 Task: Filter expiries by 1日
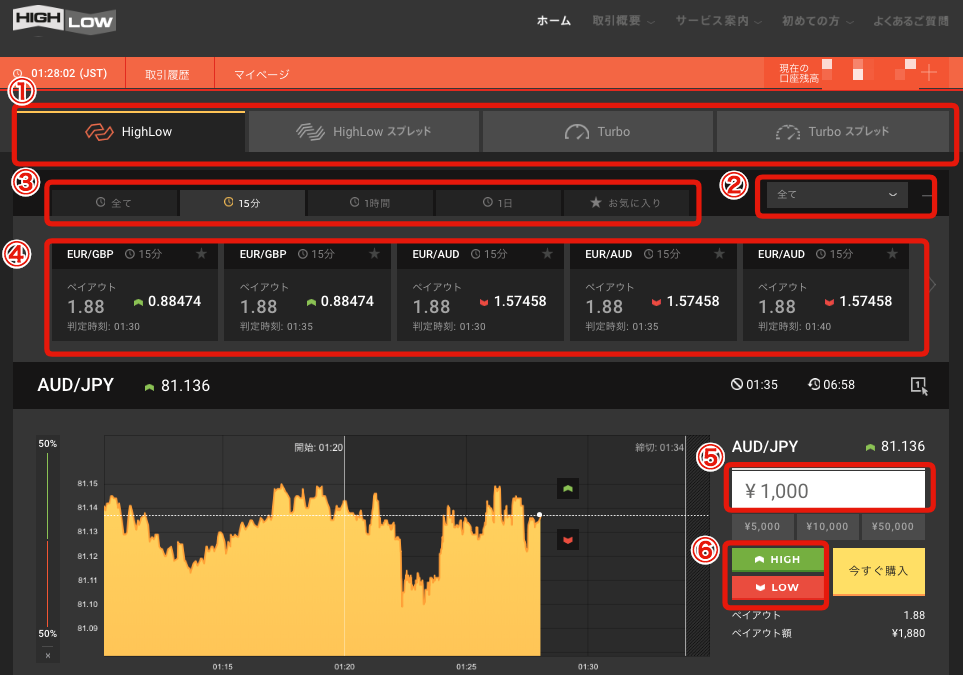click(x=498, y=203)
